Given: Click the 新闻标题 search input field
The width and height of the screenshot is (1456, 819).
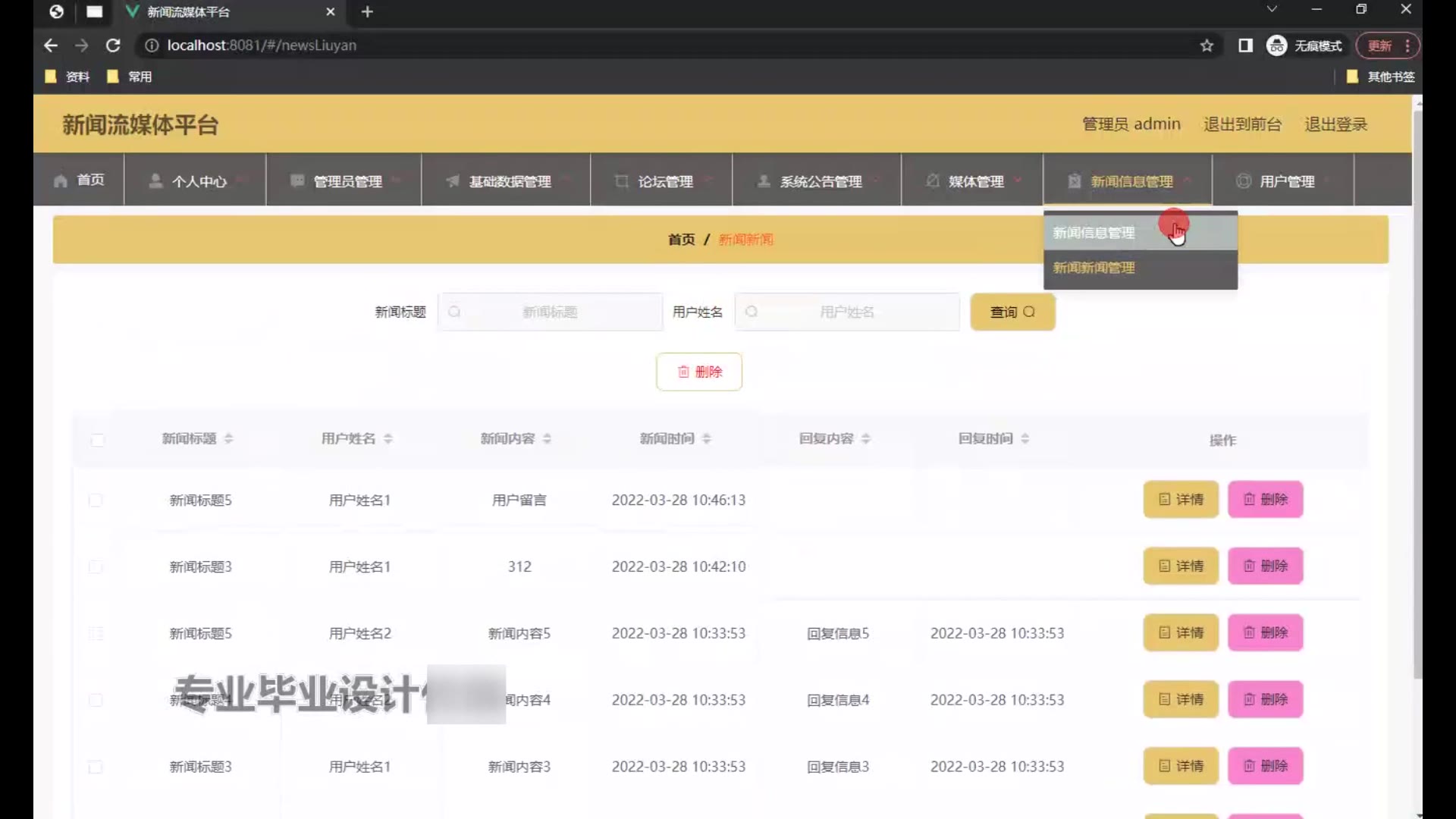Looking at the screenshot, I should pos(551,312).
